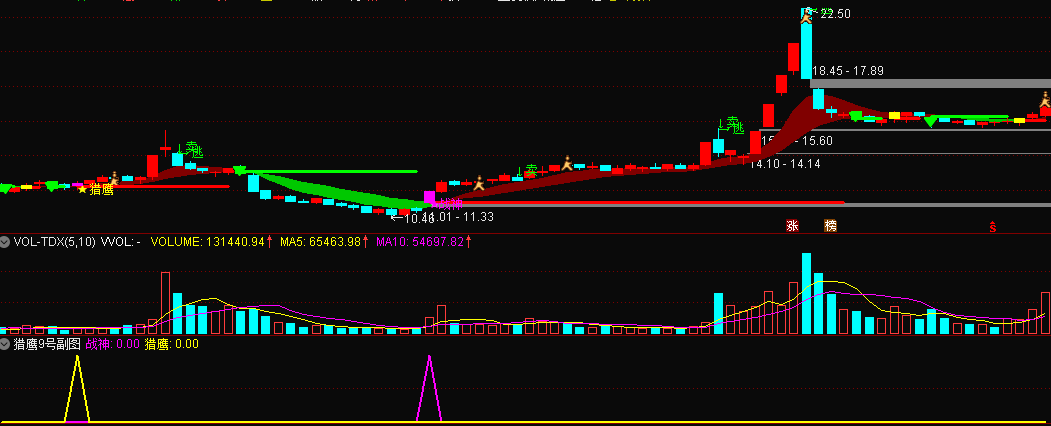
Task: Collapse the 猎鹰9号副图 indicator panel
Action: click(5, 344)
